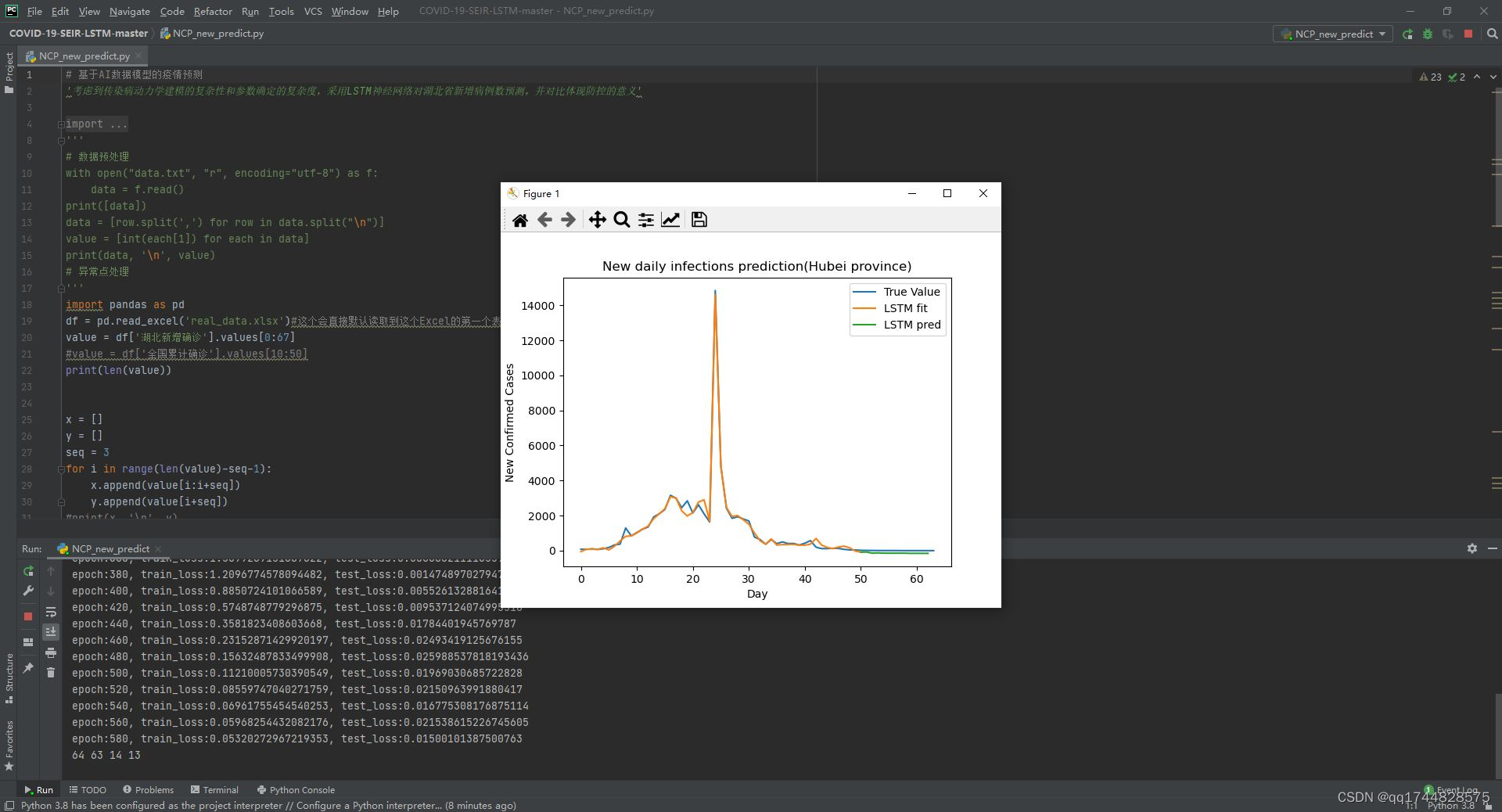Toggle the Project tool window sidebar

[x=9, y=72]
